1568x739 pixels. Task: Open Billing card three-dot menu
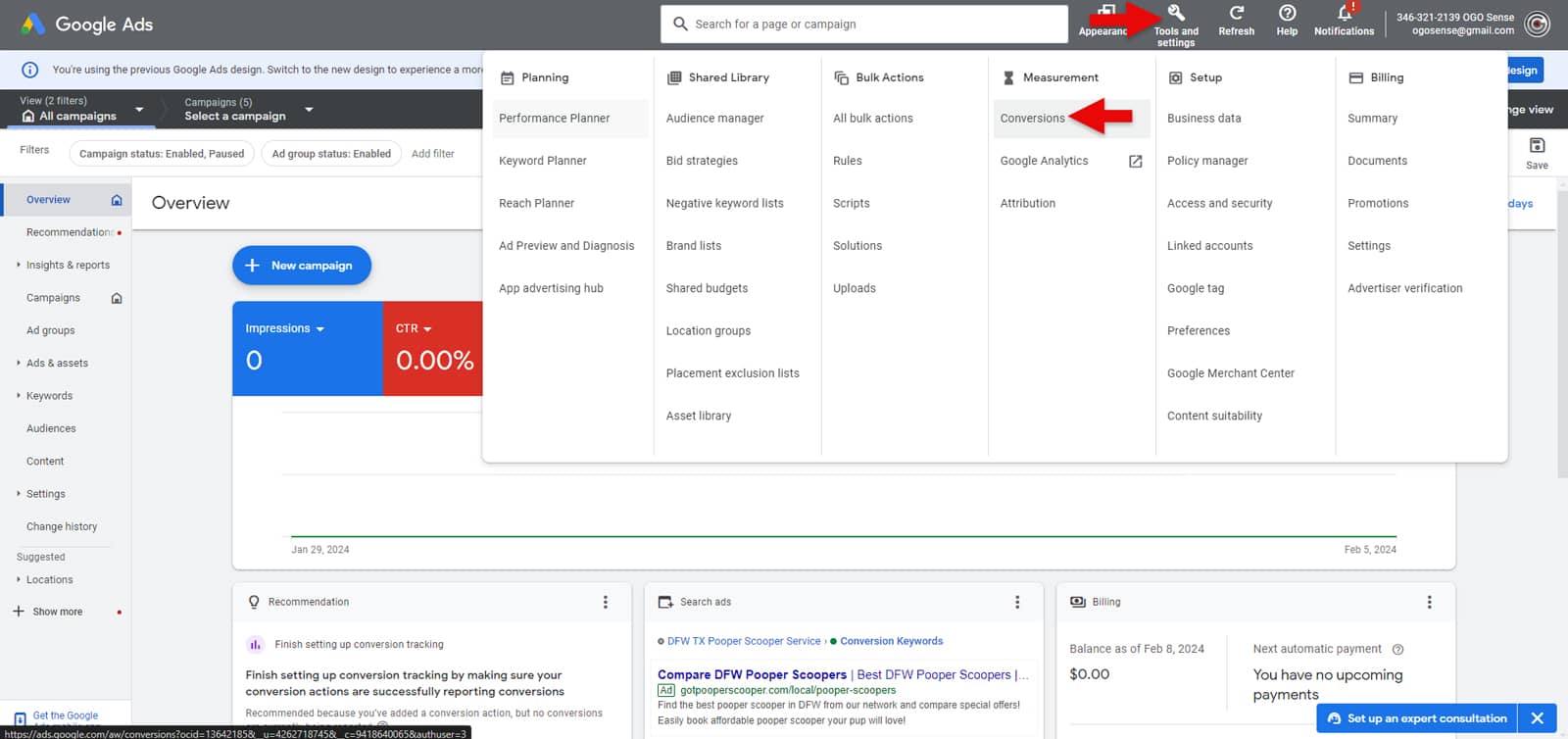[1429, 602]
